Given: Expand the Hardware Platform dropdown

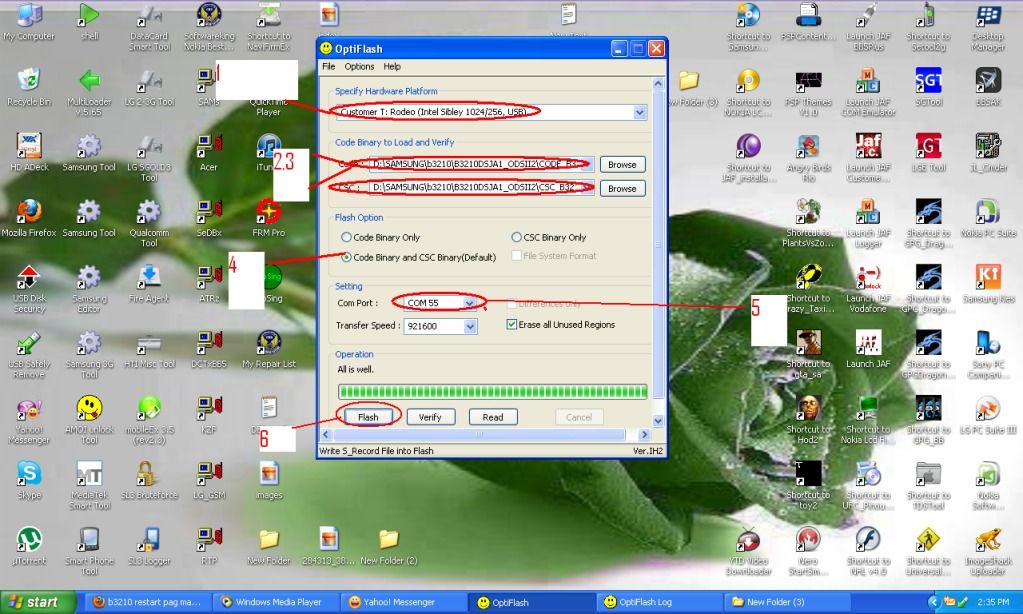Looking at the screenshot, I should point(639,112).
